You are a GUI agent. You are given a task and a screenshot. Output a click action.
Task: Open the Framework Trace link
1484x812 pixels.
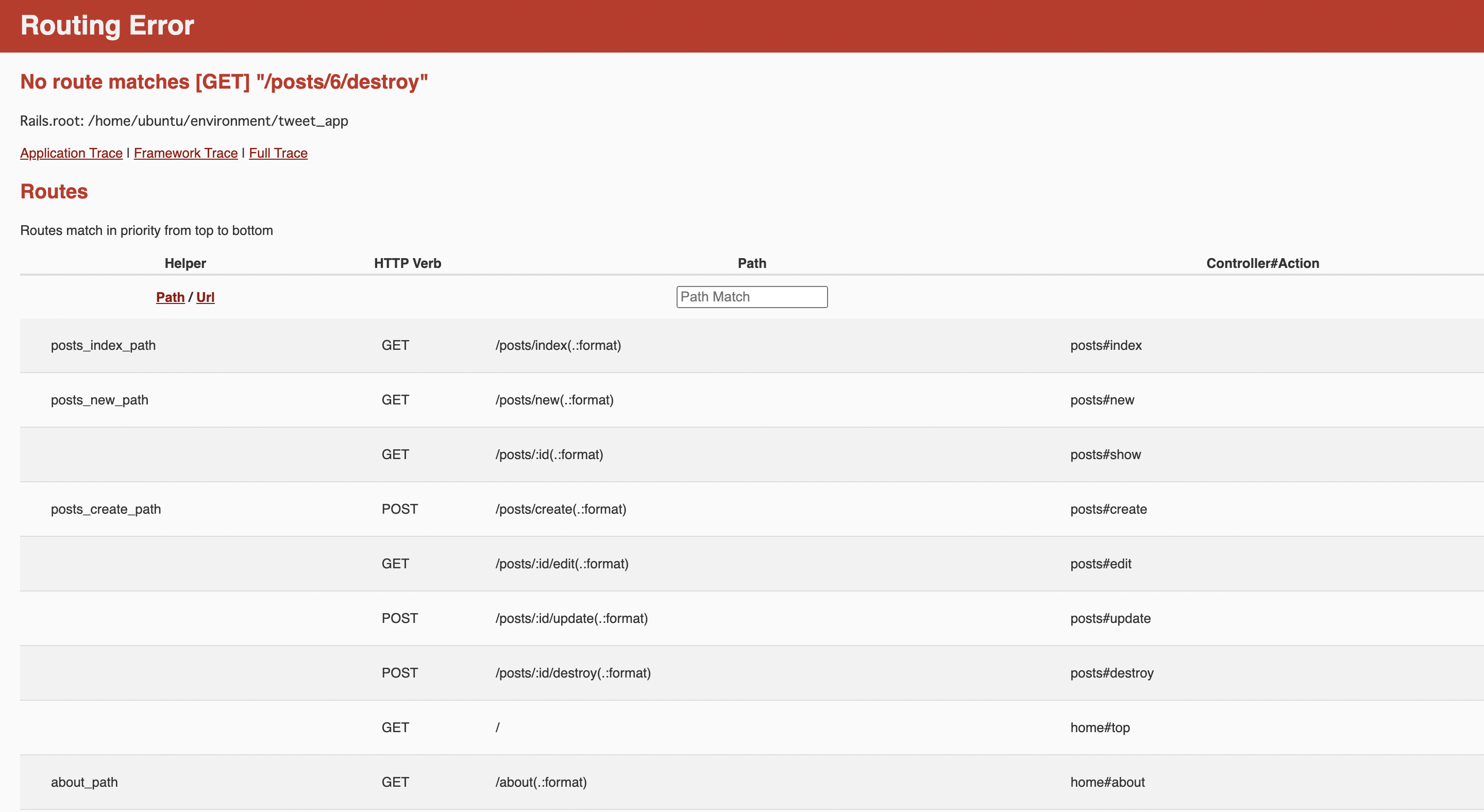(x=185, y=153)
